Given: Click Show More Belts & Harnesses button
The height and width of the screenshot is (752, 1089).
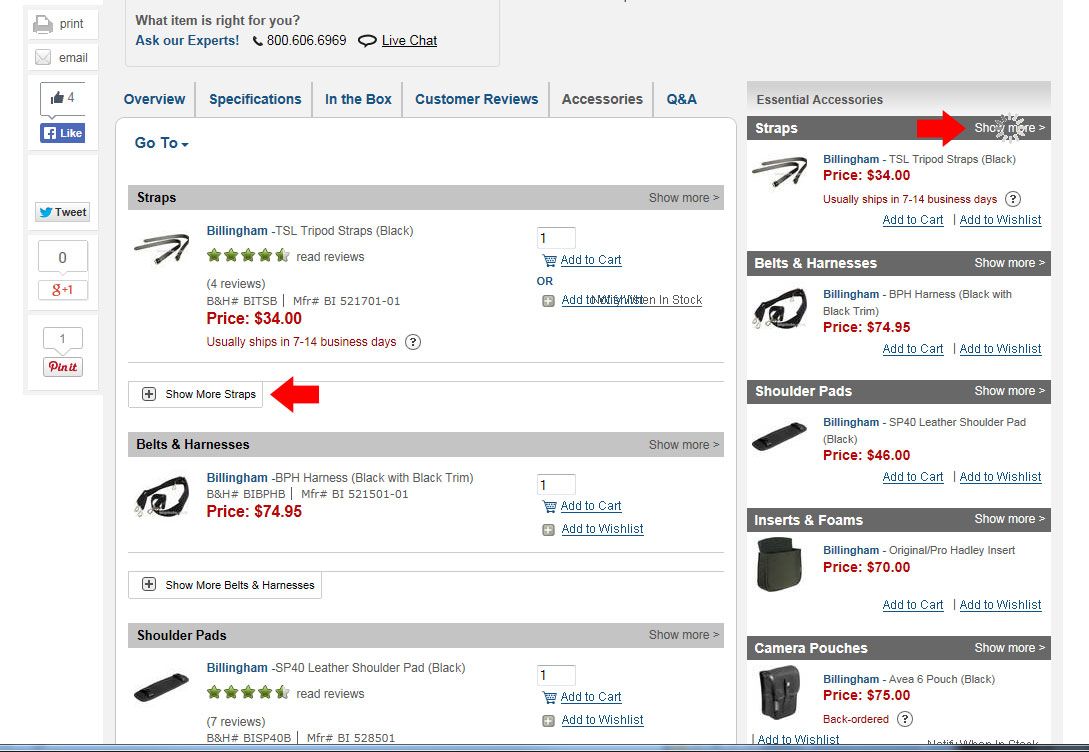Looking at the screenshot, I should pyautogui.click(x=224, y=585).
